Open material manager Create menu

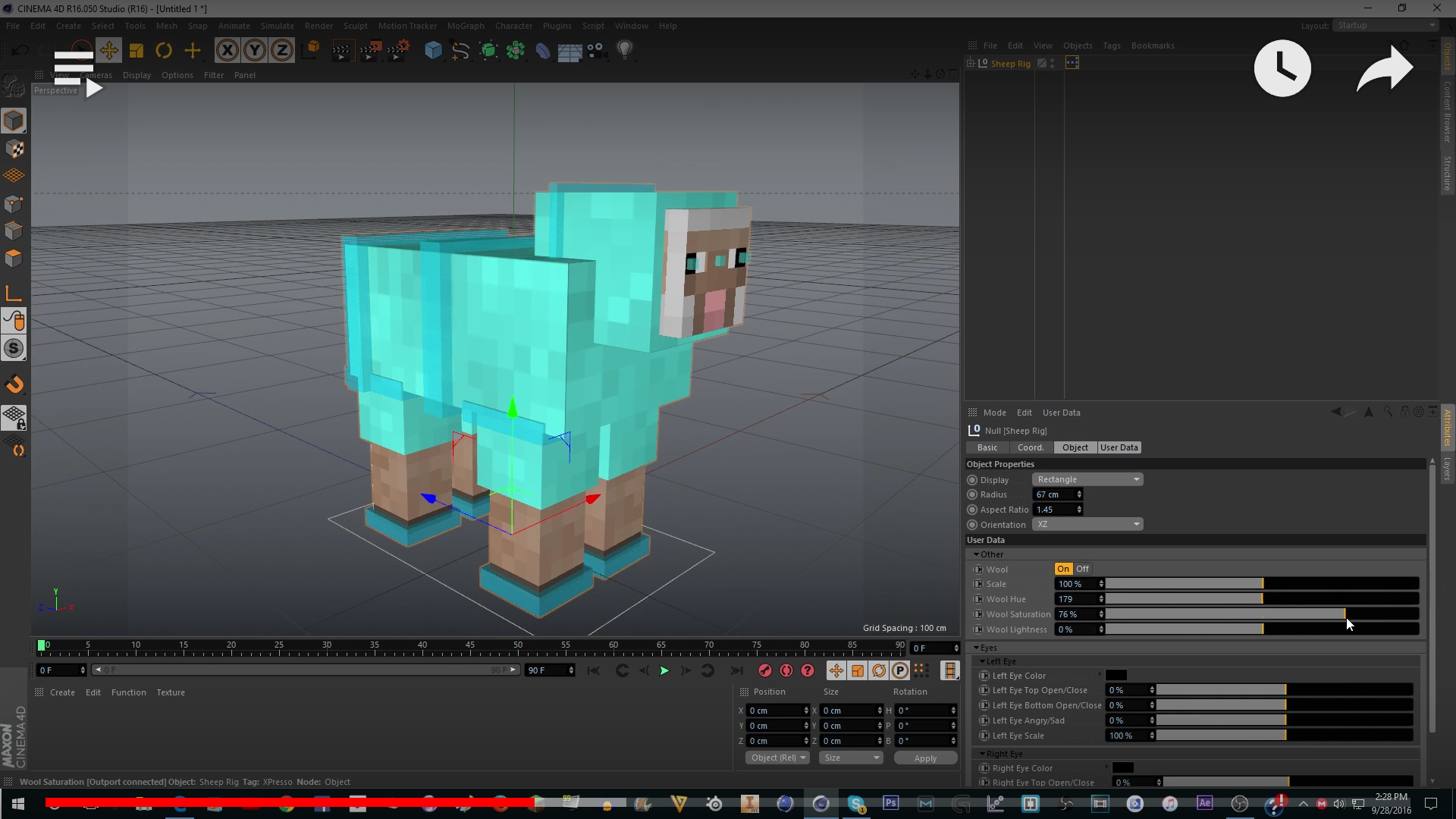coord(62,692)
